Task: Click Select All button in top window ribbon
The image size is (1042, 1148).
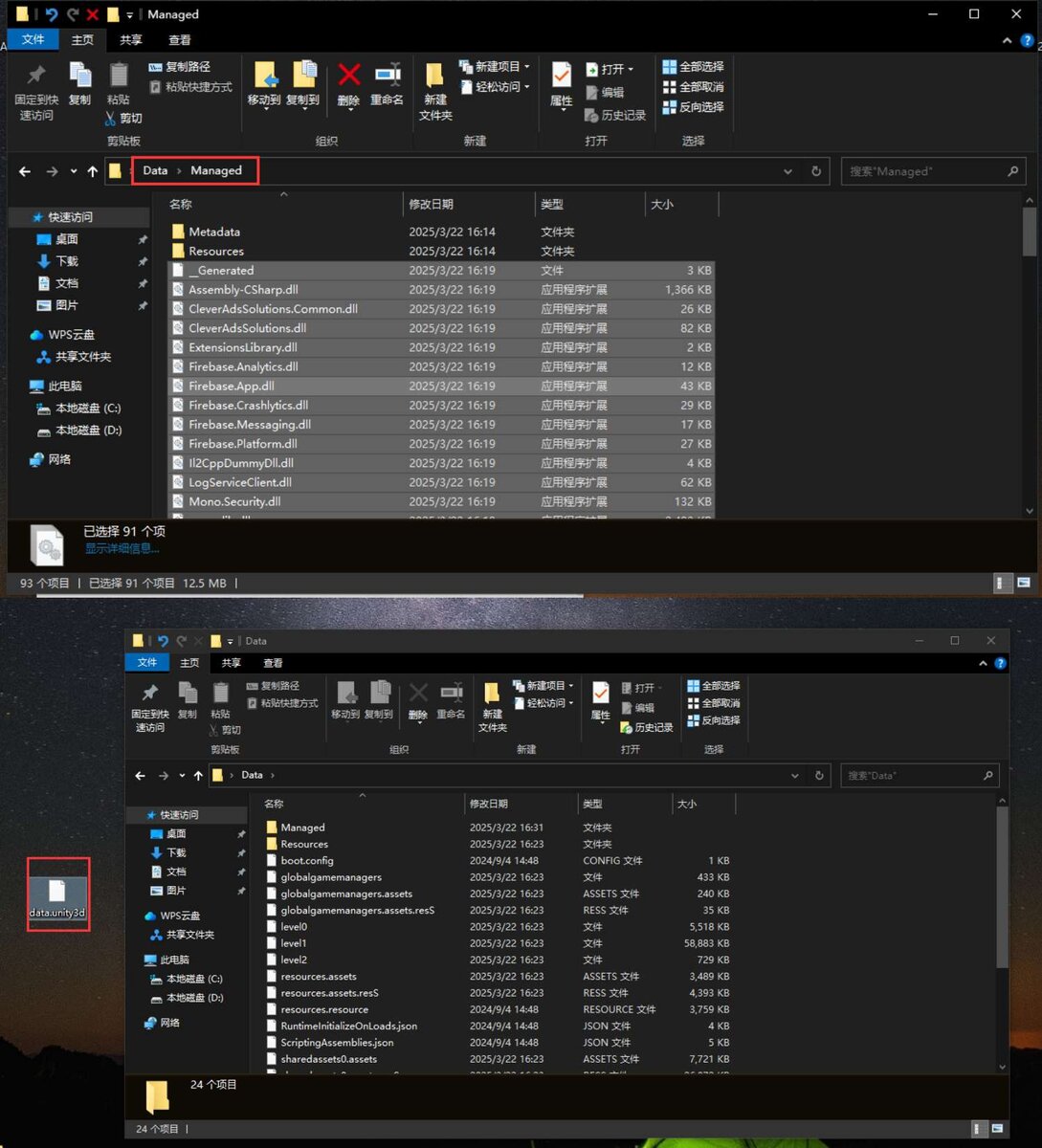Action: pyautogui.click(x=694, y=67)
